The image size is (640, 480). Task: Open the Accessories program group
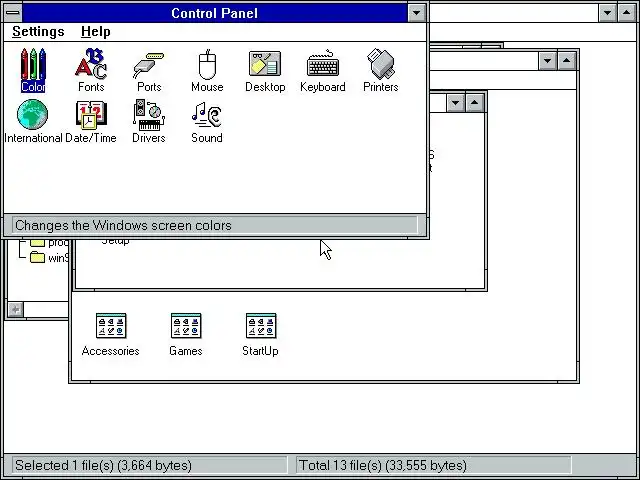[x=111, y=335]
